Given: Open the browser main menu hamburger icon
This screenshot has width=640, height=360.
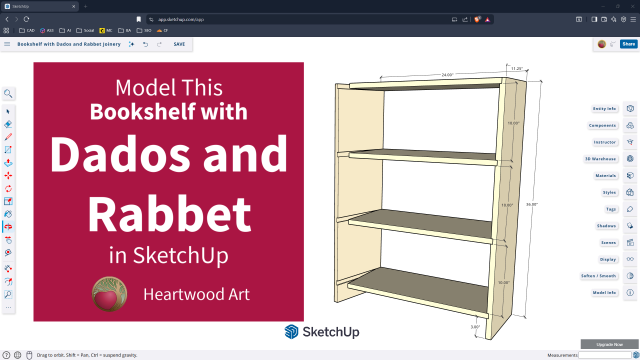Looking at the screenshot, I should coord(633,19).
